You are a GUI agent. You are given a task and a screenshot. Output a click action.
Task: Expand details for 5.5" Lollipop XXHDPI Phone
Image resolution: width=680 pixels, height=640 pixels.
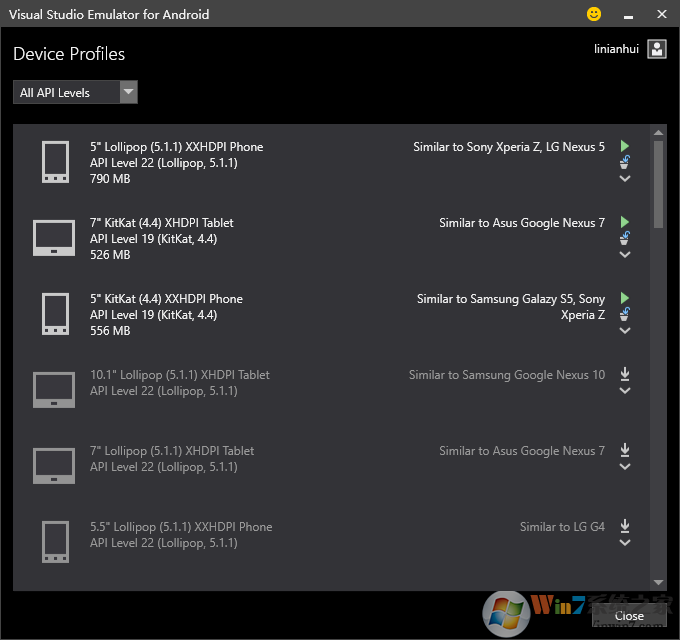click(x=625, y=543)
